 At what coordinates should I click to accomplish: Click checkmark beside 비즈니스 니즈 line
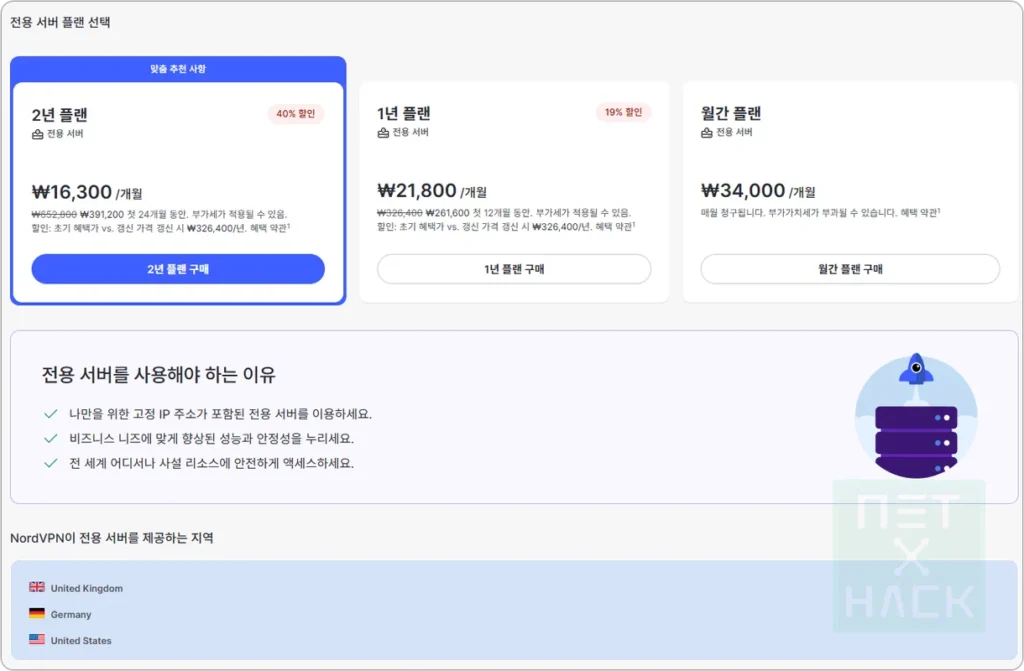[50, 438]
